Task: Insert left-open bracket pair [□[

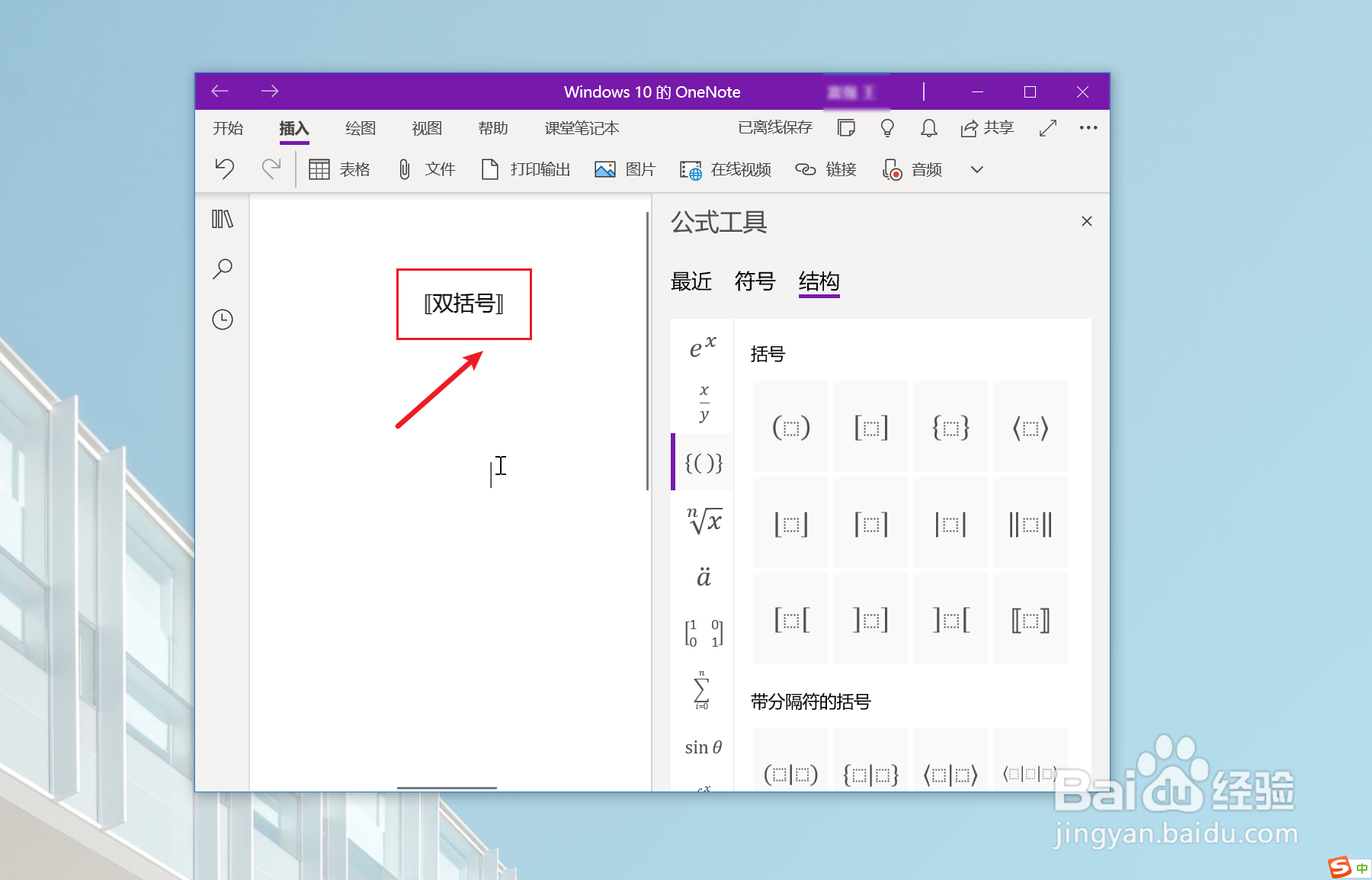Action: coord(791,619)
